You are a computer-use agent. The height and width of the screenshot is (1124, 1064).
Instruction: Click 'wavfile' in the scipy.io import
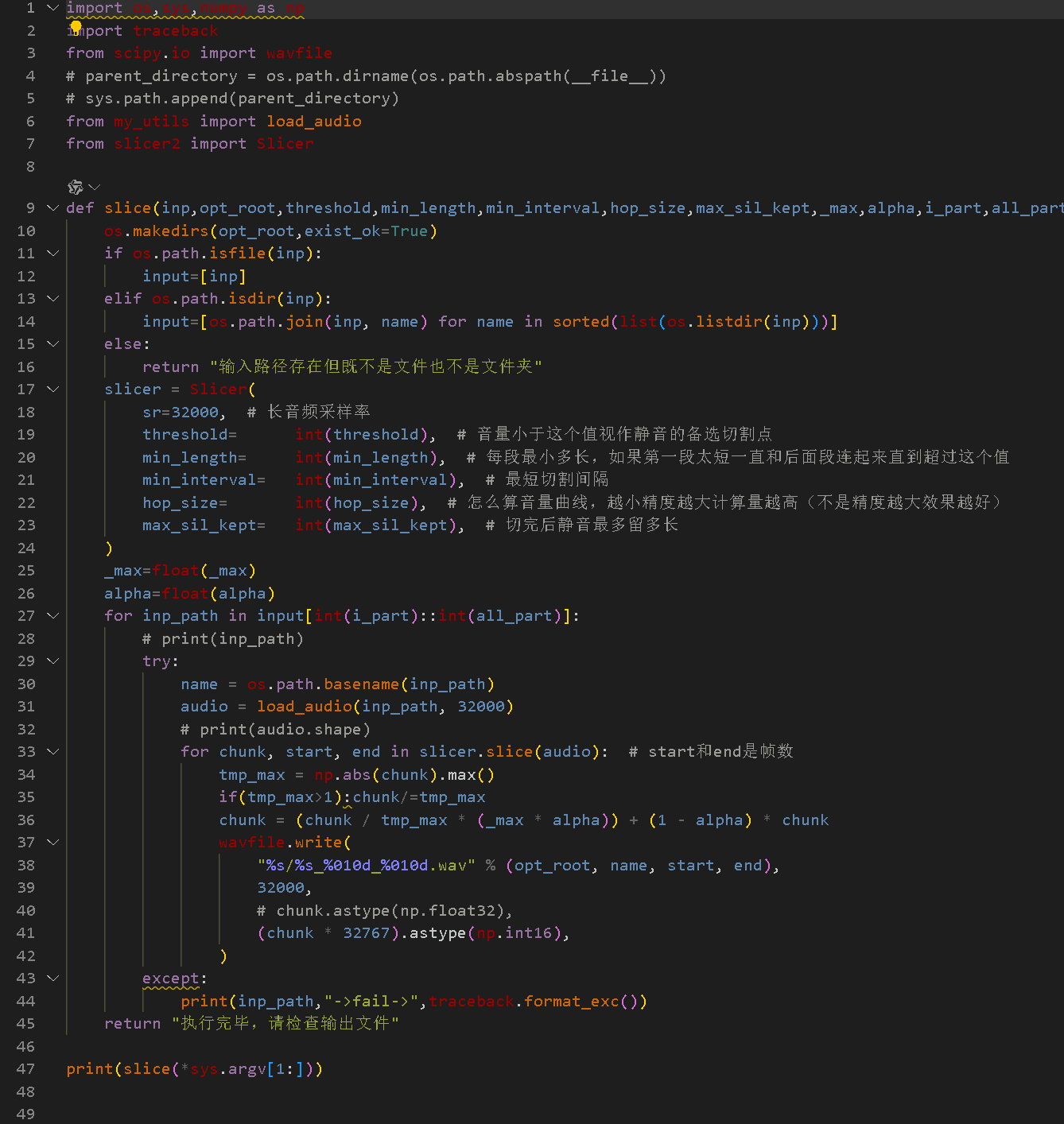click(x=300, y=52)
